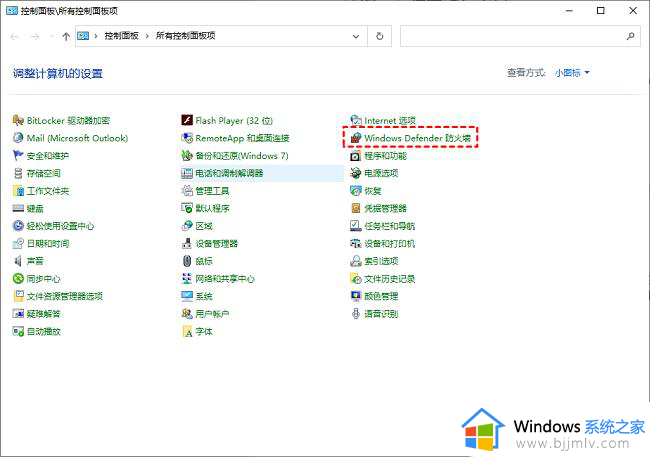Viewport: 650px width, 457px height.
Task: Open 颜色管理
Action: pos(381,296)
